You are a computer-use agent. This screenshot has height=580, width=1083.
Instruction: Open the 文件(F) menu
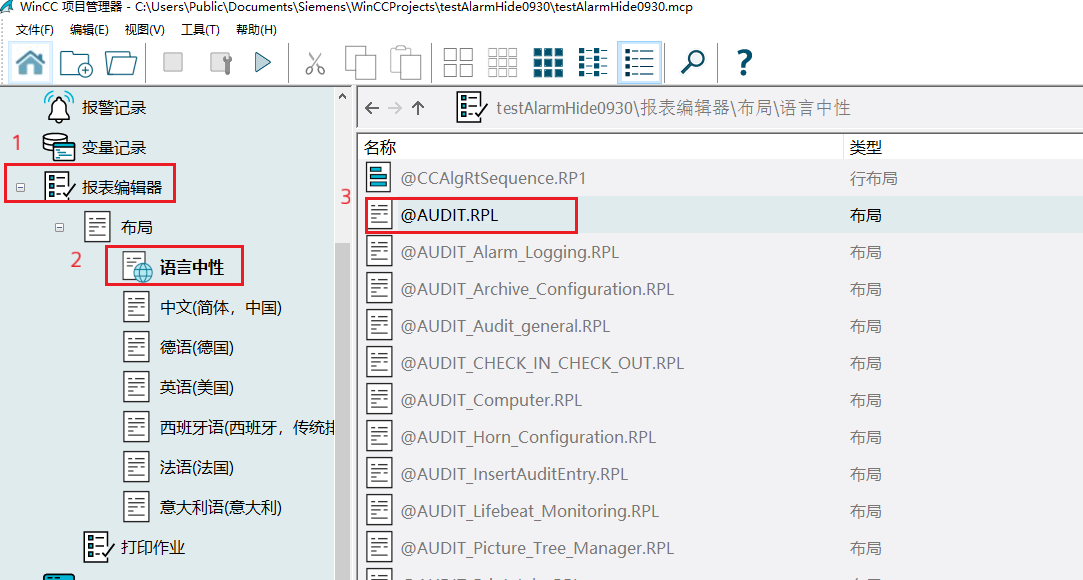(x=35, y=29)
